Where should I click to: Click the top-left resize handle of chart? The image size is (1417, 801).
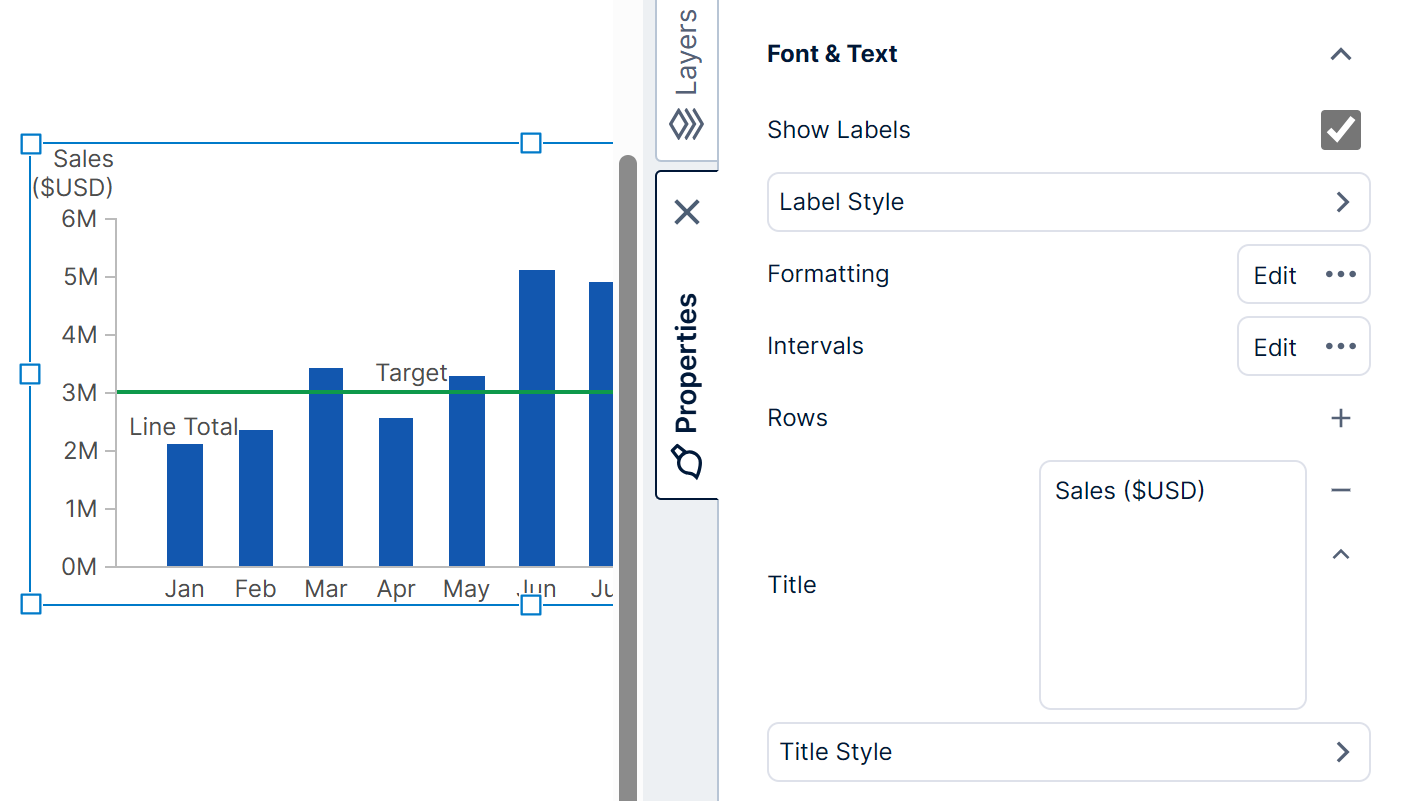click(x=31, y=144)
